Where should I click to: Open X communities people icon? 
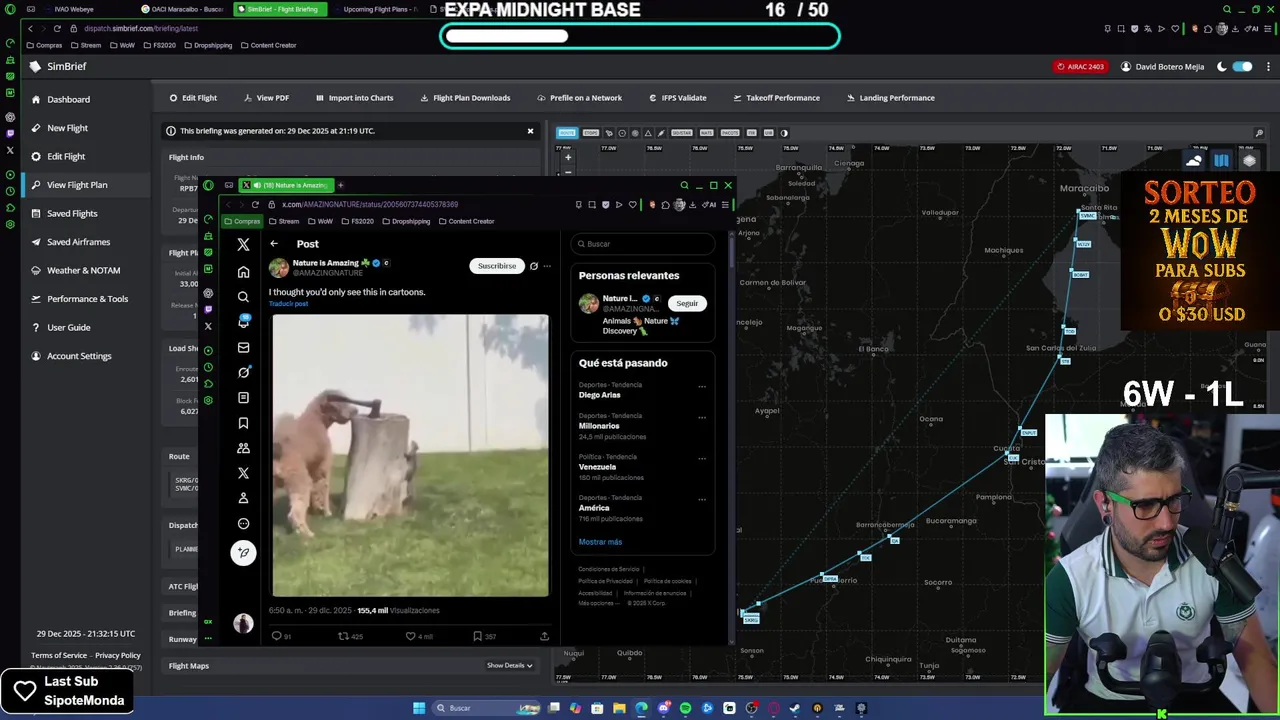(243, 448)
